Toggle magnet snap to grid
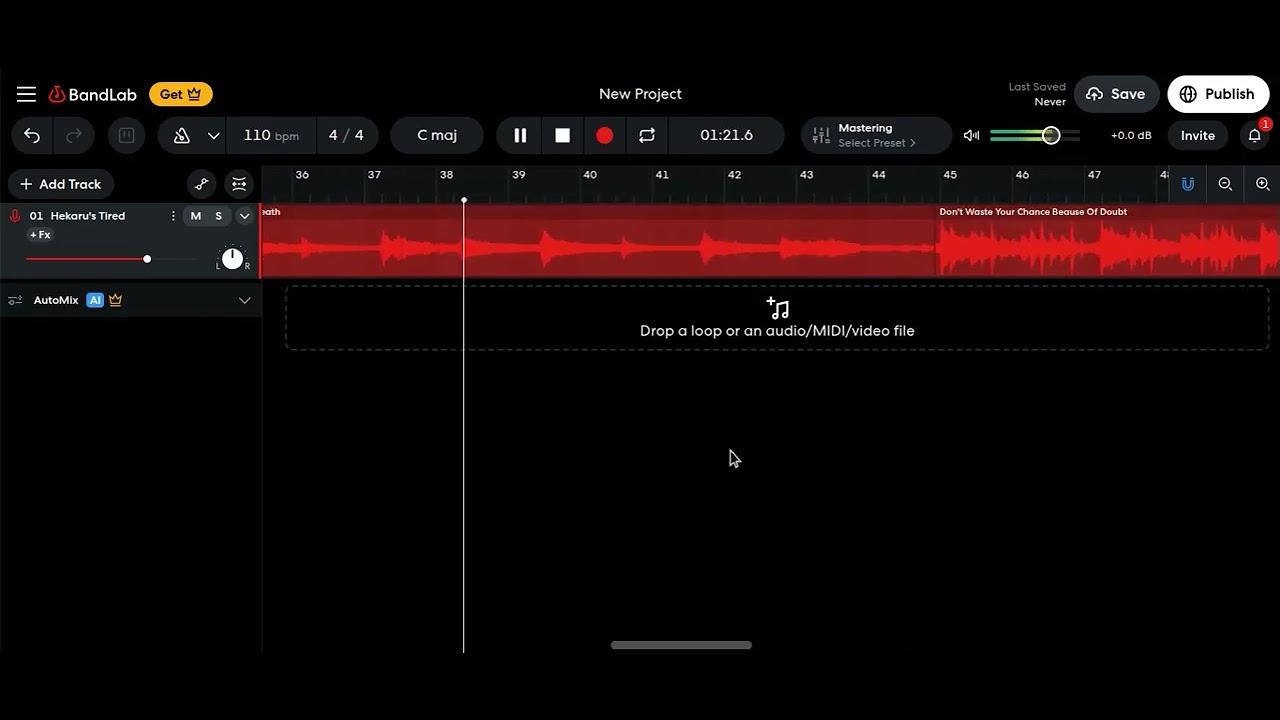The height and width of the screenshot is (720, 1280). coord(1188,184)
